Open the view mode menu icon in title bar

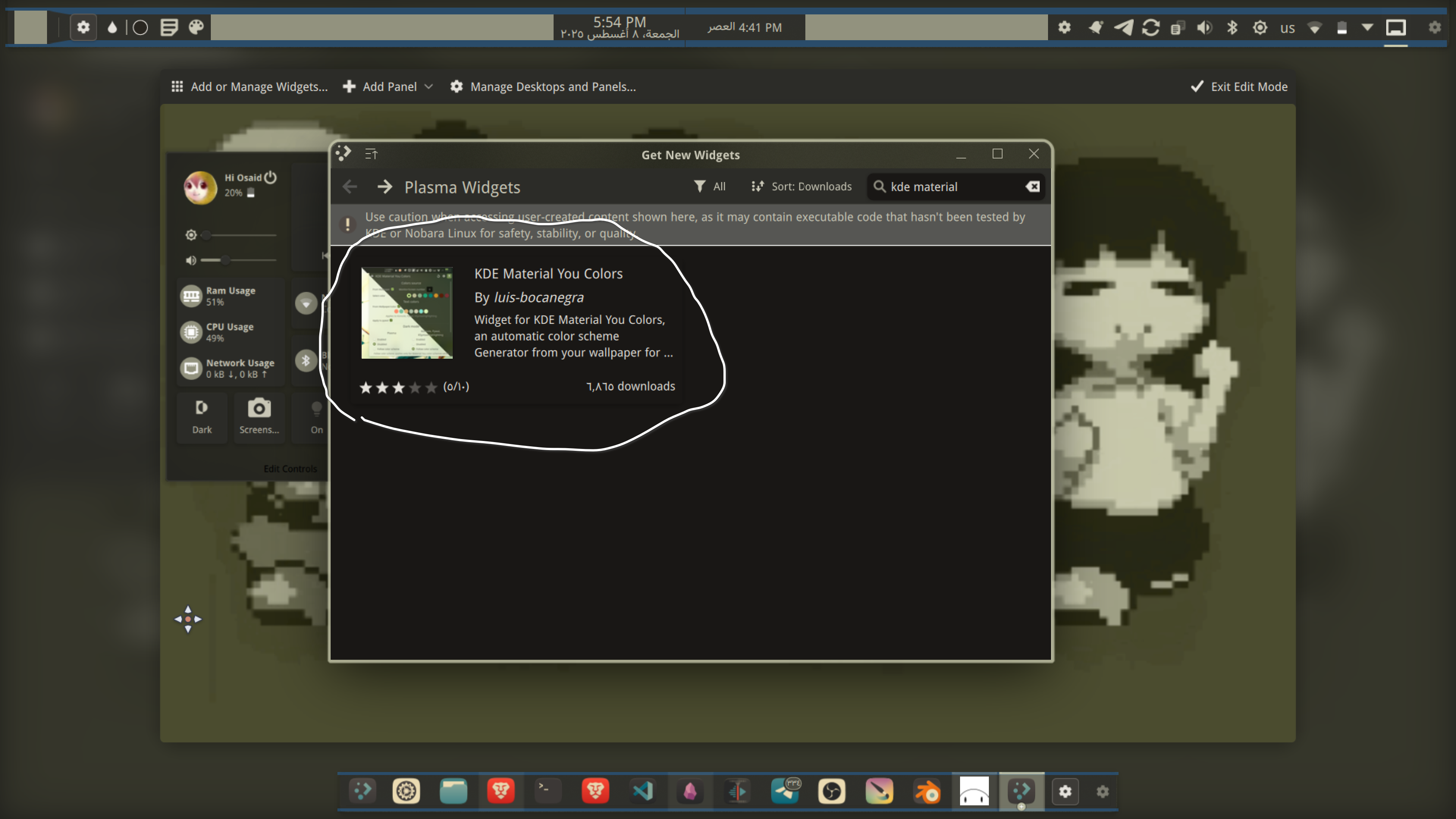click(371, 154)
